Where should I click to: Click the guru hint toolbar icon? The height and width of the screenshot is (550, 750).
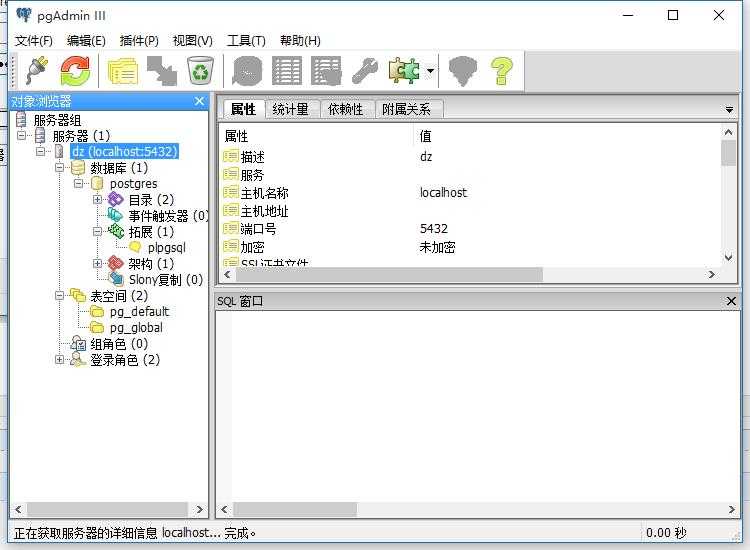[x=462, y=71]
